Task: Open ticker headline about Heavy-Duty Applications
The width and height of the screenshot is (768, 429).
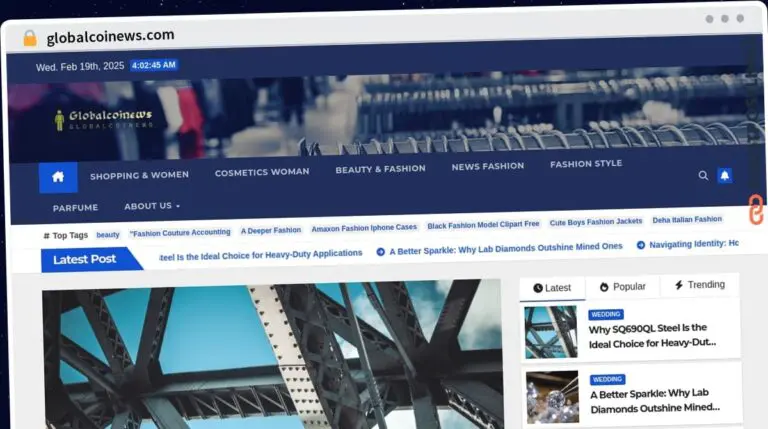Action: pyautogui.click(x=261, y=255)
